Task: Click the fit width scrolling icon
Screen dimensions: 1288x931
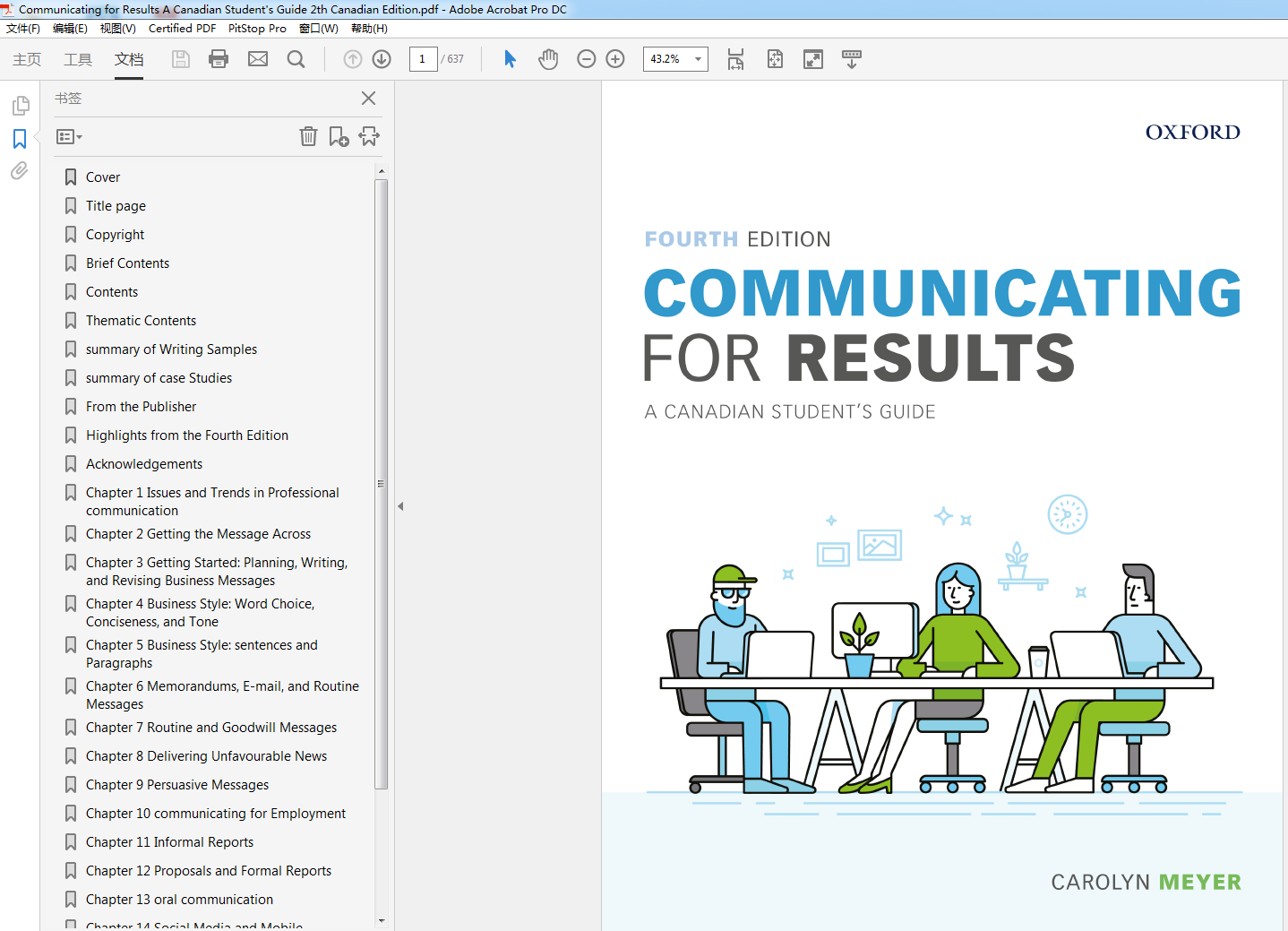Action: (735, 59)
